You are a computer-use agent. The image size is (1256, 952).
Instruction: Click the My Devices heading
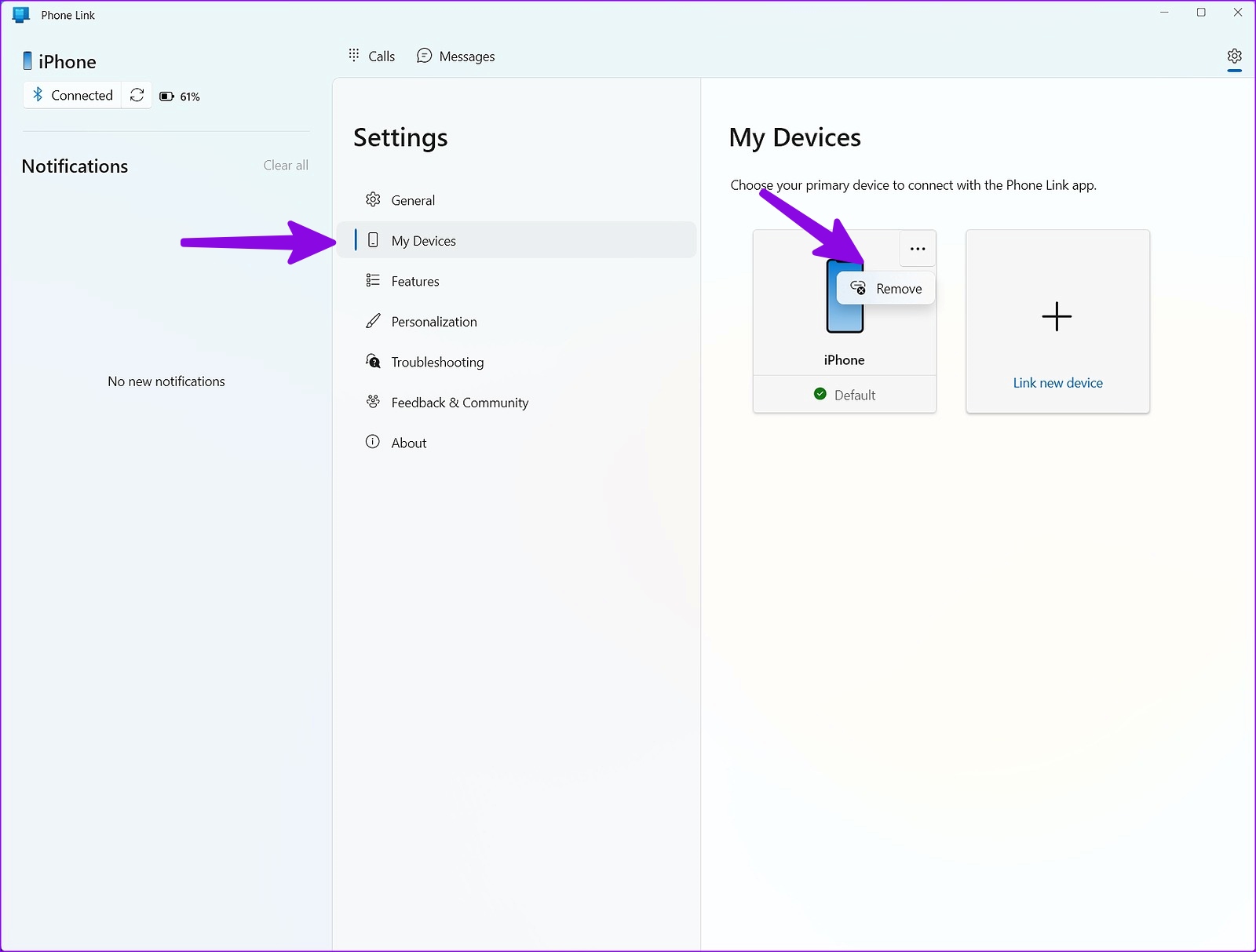(795, 137)
